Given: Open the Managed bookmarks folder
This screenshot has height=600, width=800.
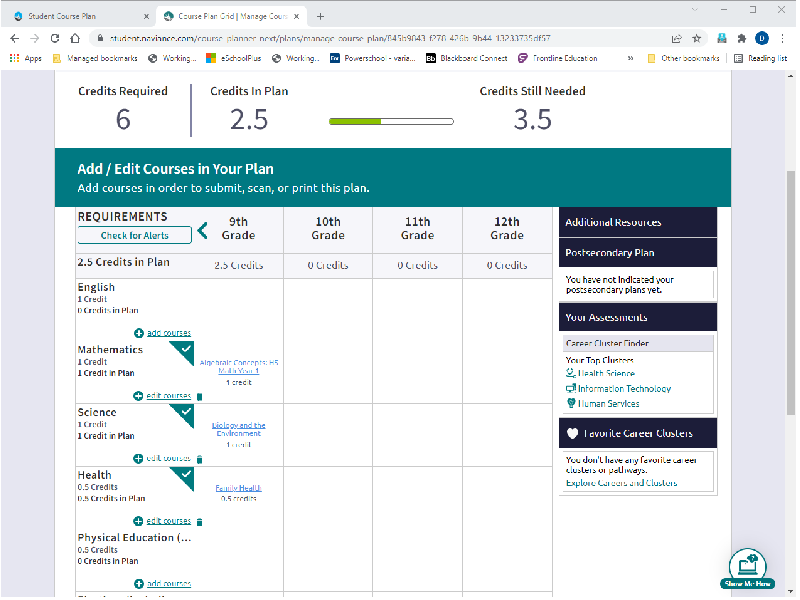Looking at the screenshot, I should (x=95, y=58).
